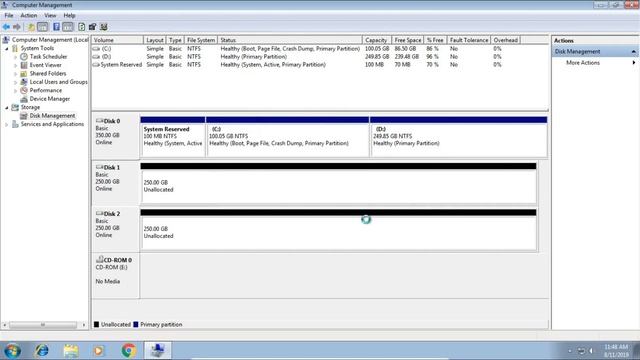Open the Windows Start button
The image size is (640, 360).
tap(12, 351)
